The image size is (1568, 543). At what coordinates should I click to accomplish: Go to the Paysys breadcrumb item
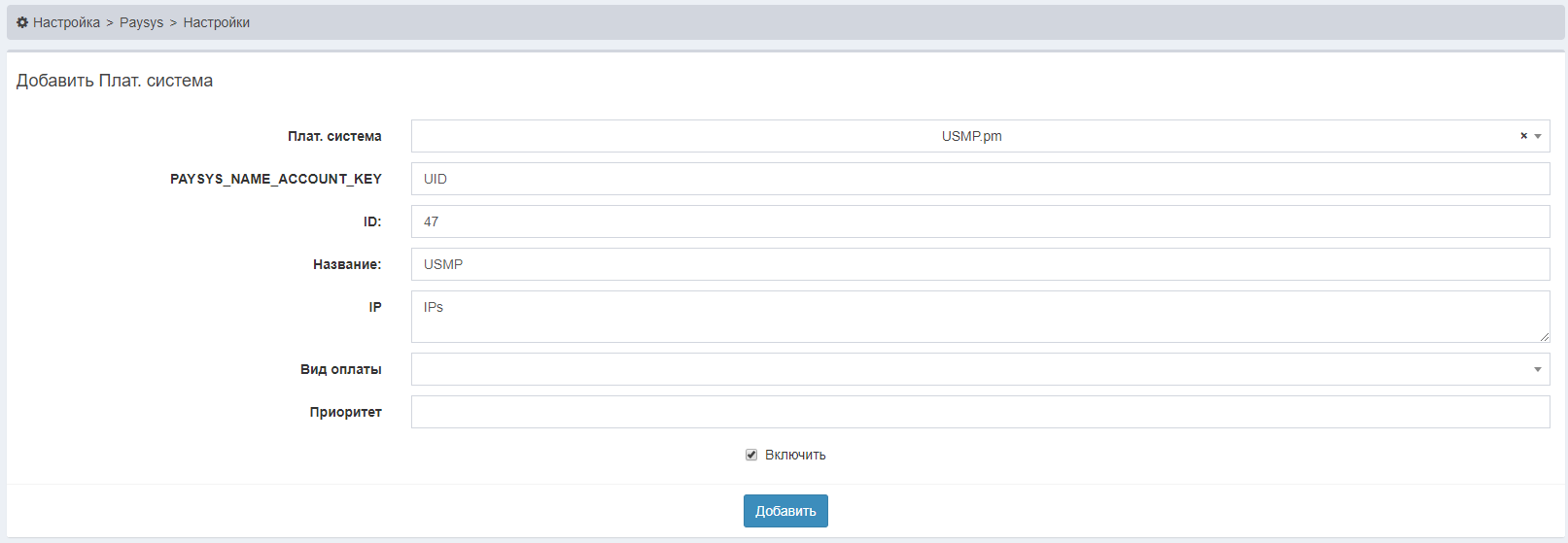(141, 22)
